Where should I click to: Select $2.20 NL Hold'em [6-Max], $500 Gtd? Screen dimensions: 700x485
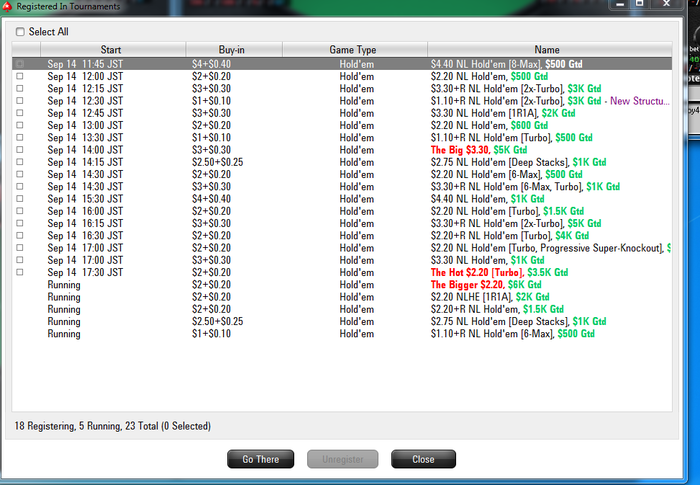342,175
